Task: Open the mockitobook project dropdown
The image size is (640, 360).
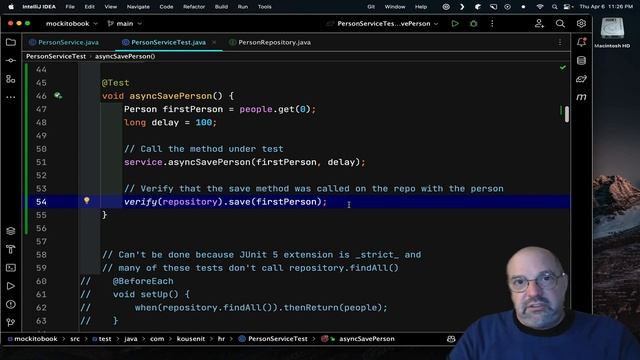Action: pyautogui.click(x=71, y=24)
